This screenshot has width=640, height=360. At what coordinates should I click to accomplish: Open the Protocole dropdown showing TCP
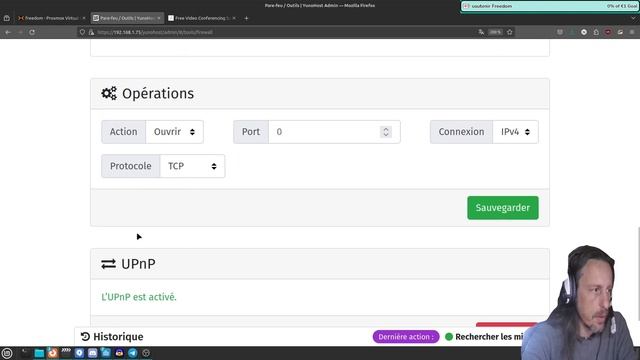[192, 166]
